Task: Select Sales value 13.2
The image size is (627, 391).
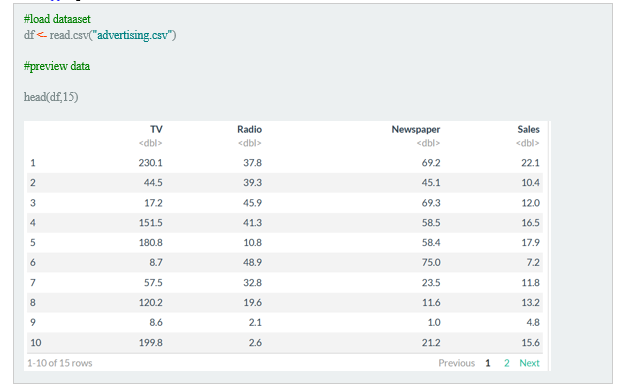Action: (530, 303)
